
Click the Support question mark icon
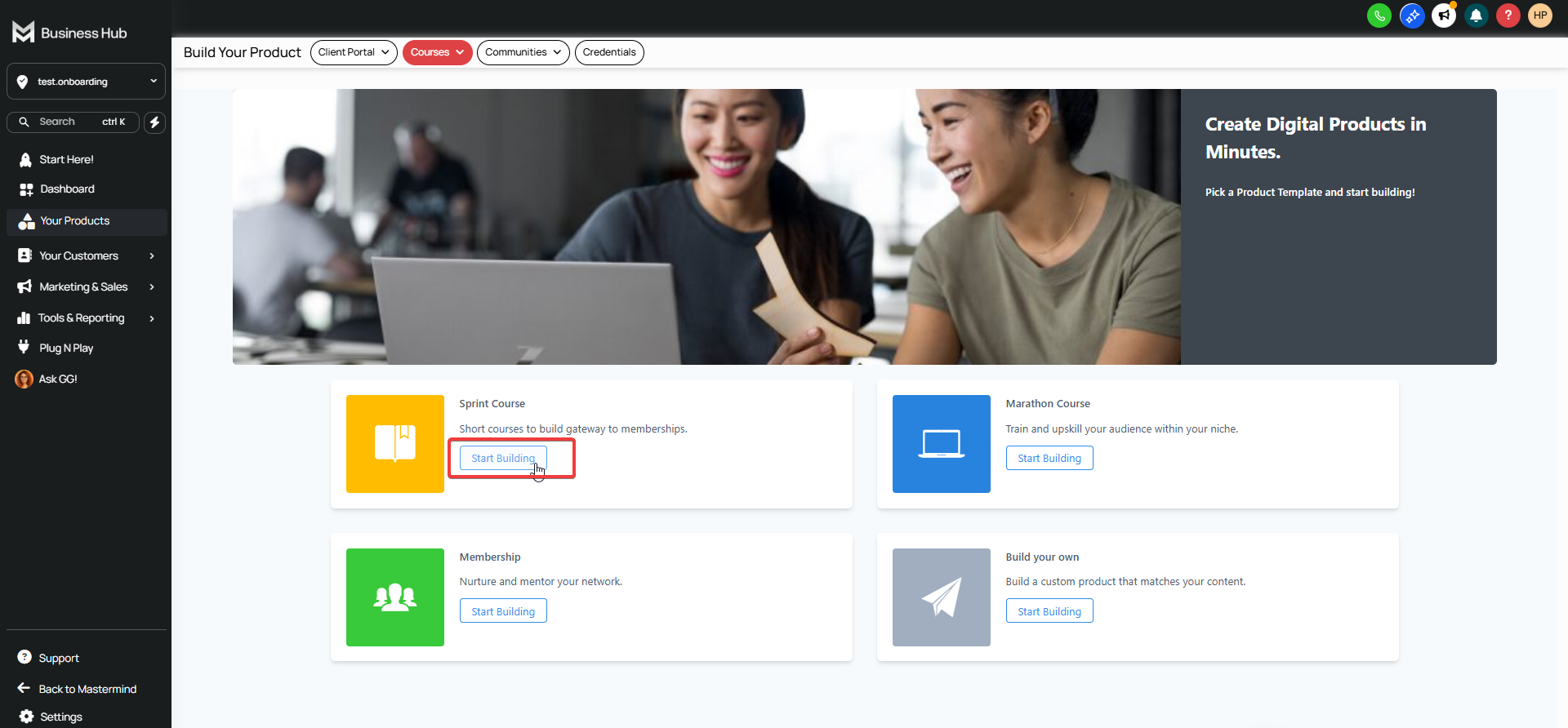[x=24, y=657]
